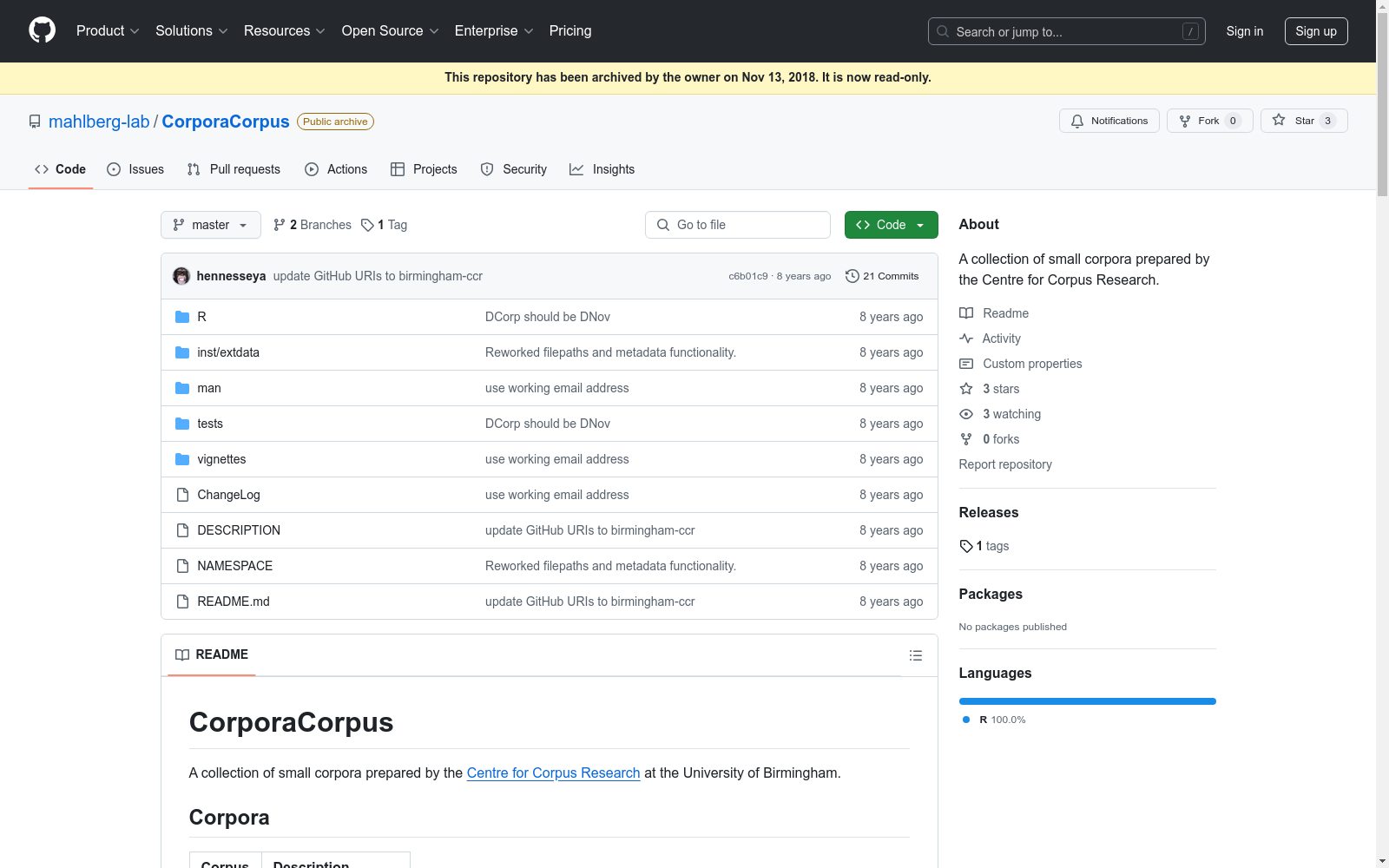The height and width of the screenshot is (868, 1389).
Task: Click the pulse icon beside Activity
Action: 966,339
